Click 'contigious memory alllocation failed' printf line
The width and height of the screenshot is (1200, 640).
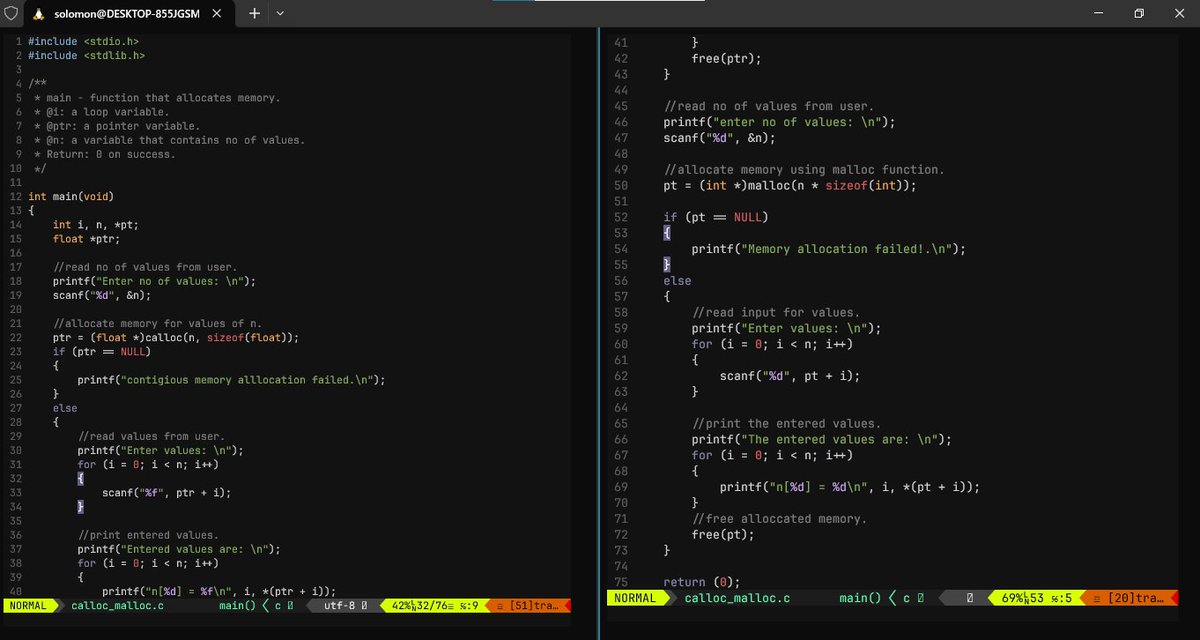pos(231,380)
